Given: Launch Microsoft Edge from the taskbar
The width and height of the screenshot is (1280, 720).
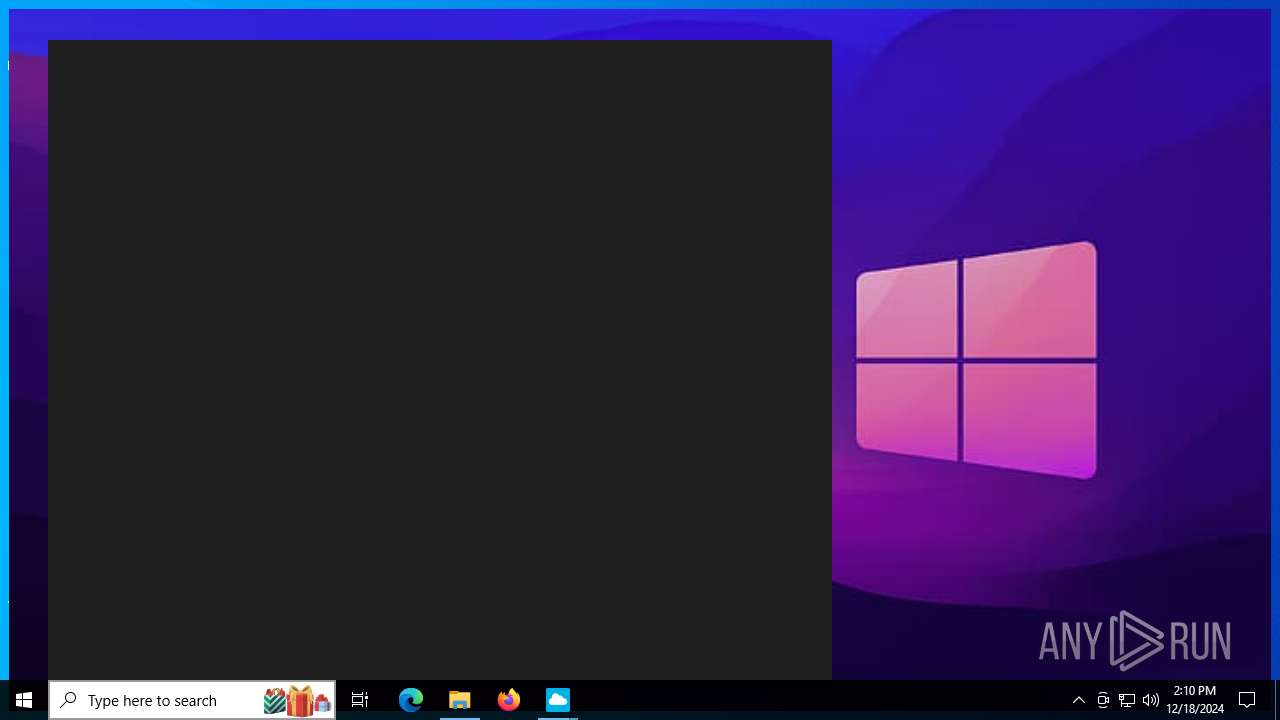Looking at the screenshot, I should pos(411,700).
